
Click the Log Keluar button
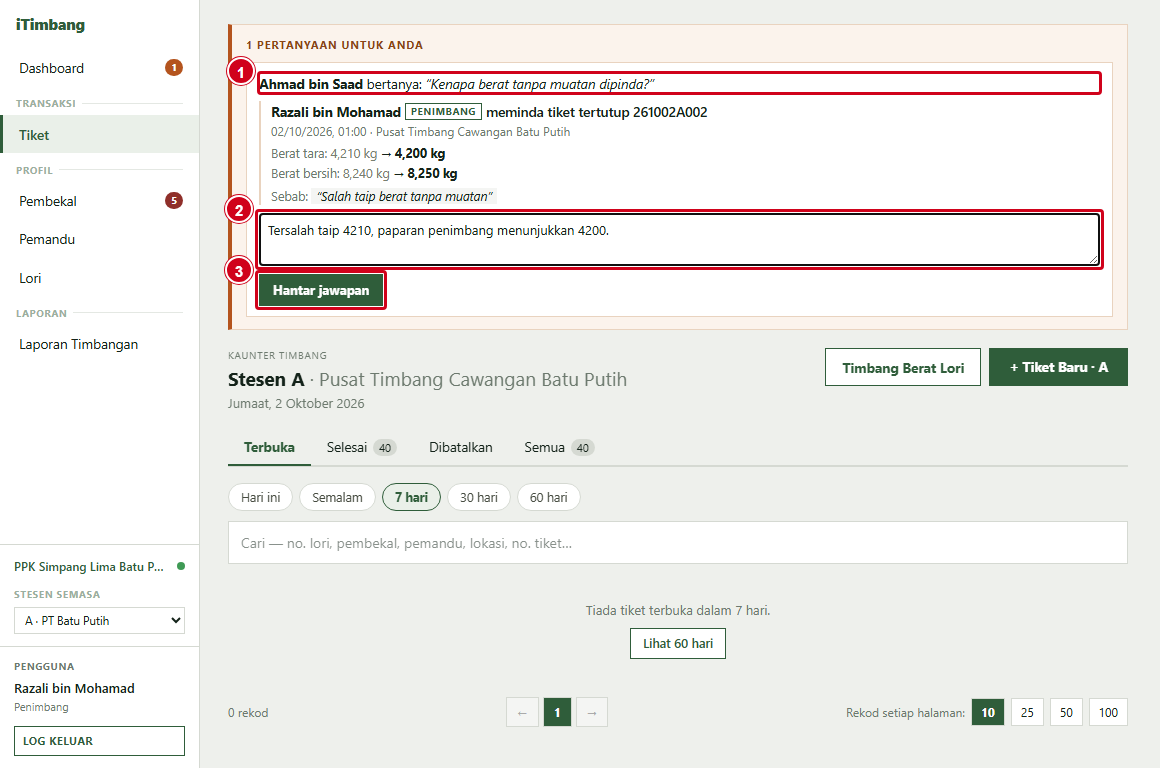(x=99, y=741)
